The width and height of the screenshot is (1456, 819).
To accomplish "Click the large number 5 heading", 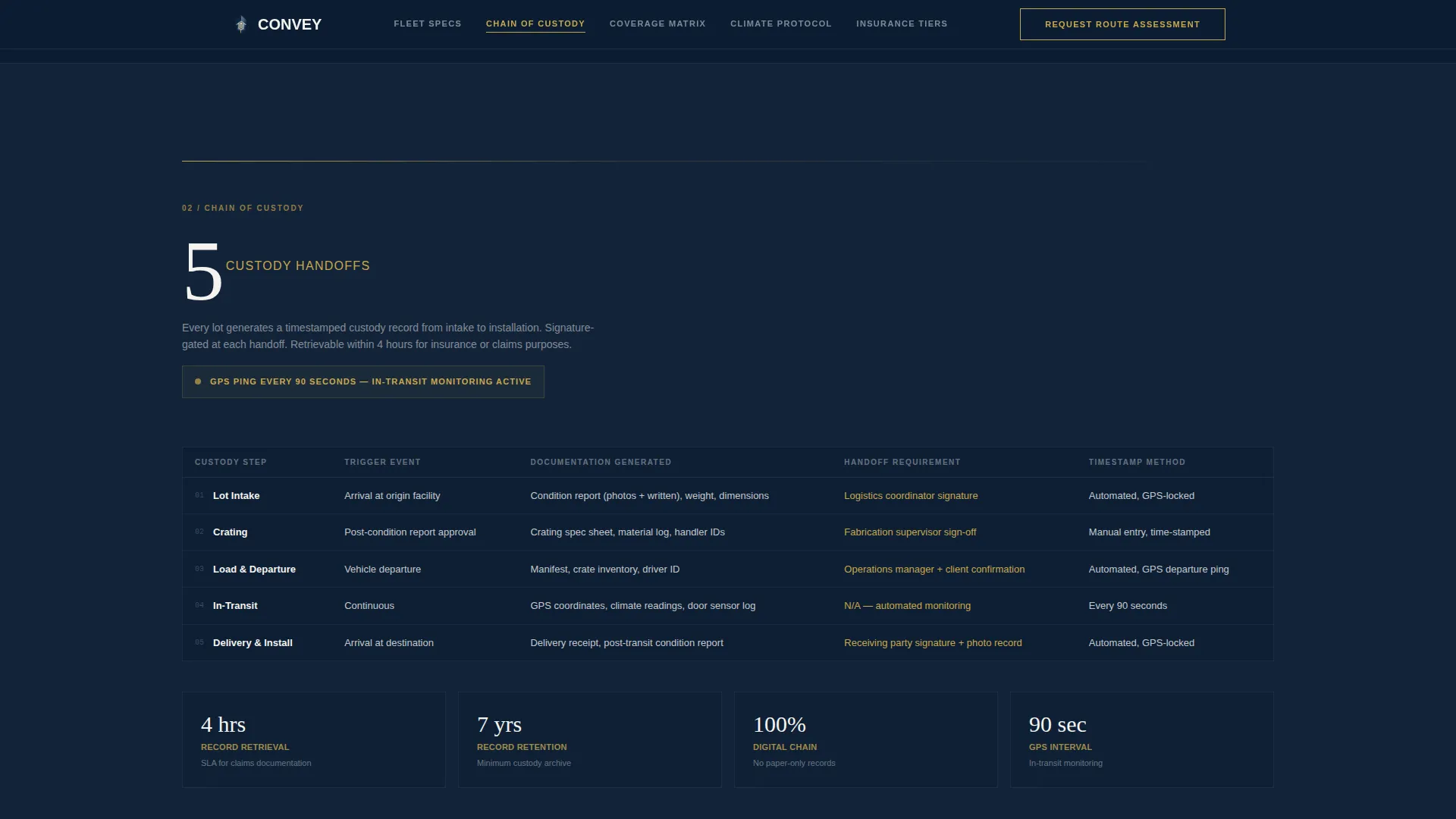I will (203, 272).
